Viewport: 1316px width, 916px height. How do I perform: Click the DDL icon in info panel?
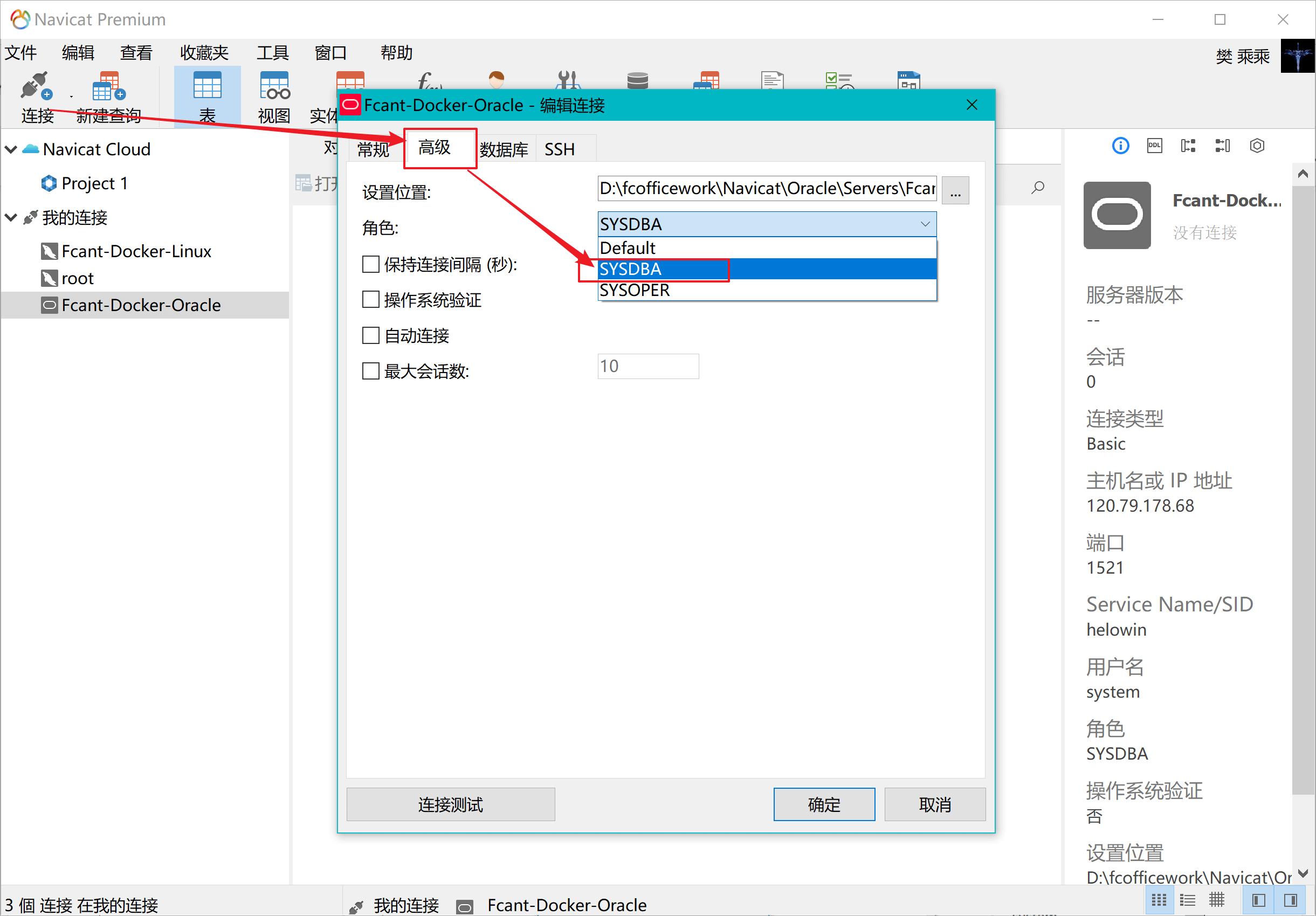(1154, 146)
